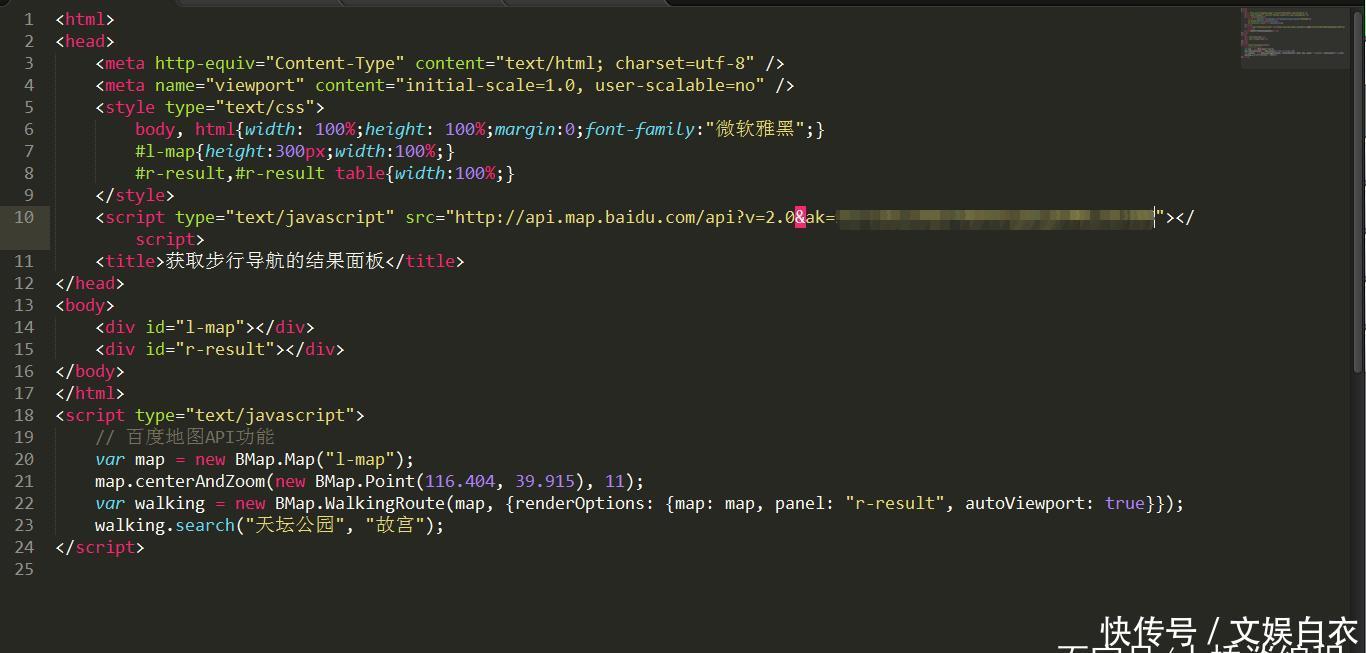Click the title text 获取步行导航的结果面板
This screenshot has width=1366, height=653.
pyautogui.click(x=275, y=261)
